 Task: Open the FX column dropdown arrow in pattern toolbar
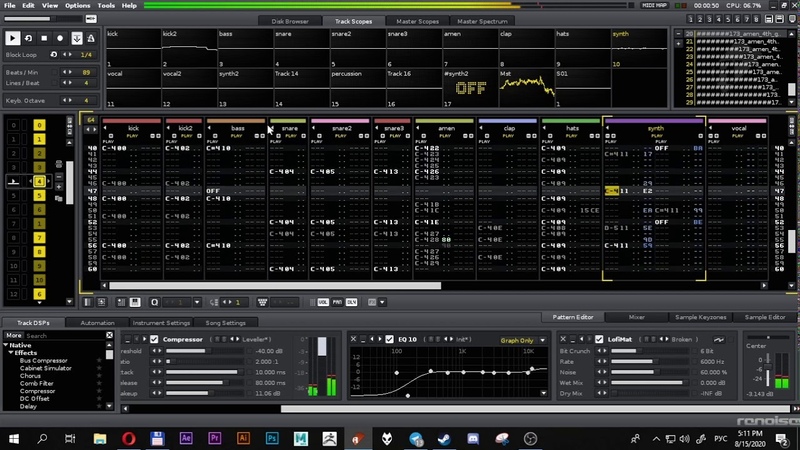point(382,303)
